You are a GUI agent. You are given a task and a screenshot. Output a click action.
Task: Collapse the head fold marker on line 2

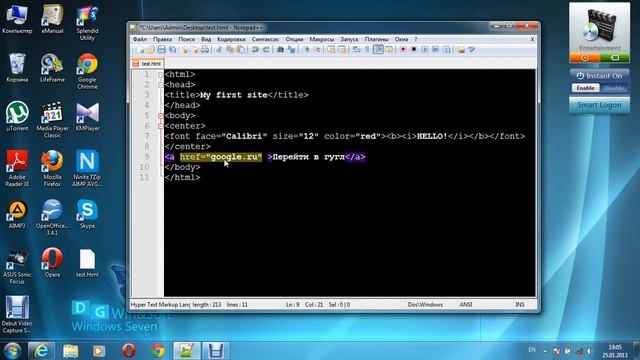[160, 85]
